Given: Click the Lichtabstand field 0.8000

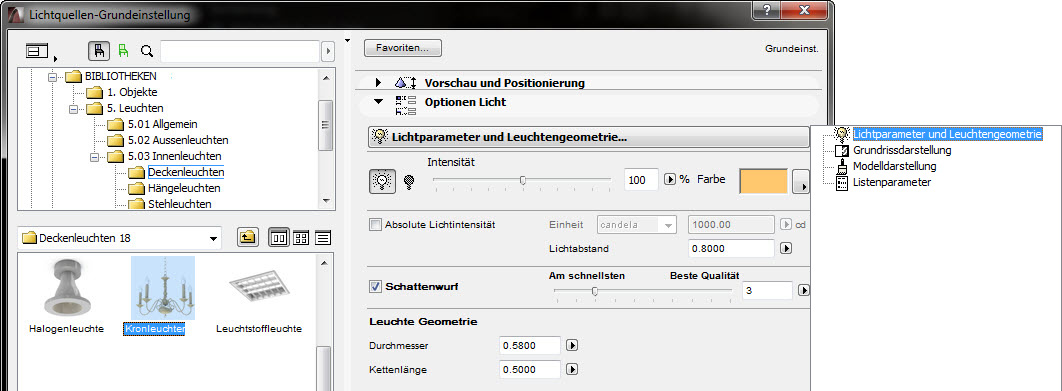Looking at the screenshot, I should coord(731,248).
